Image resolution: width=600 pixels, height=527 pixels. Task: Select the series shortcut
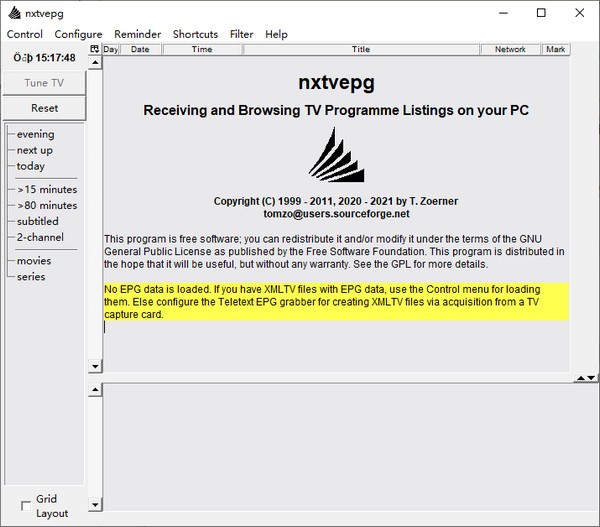click(31, 277)
